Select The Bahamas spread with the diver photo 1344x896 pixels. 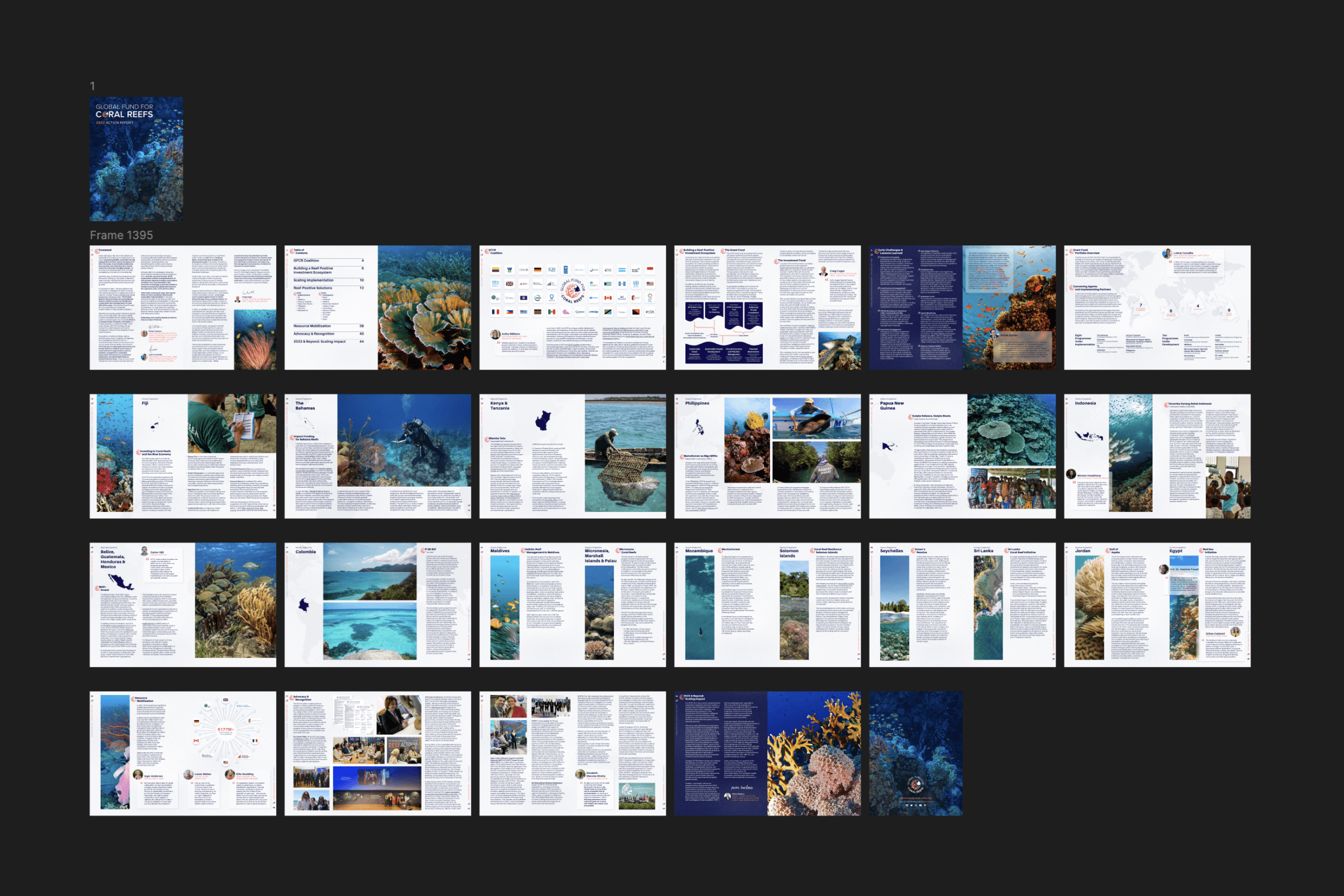click(x=377, y=456)
